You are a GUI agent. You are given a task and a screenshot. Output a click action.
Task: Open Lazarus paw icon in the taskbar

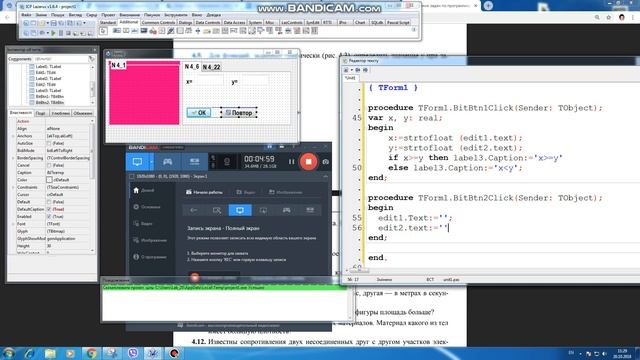click(153, 353)
